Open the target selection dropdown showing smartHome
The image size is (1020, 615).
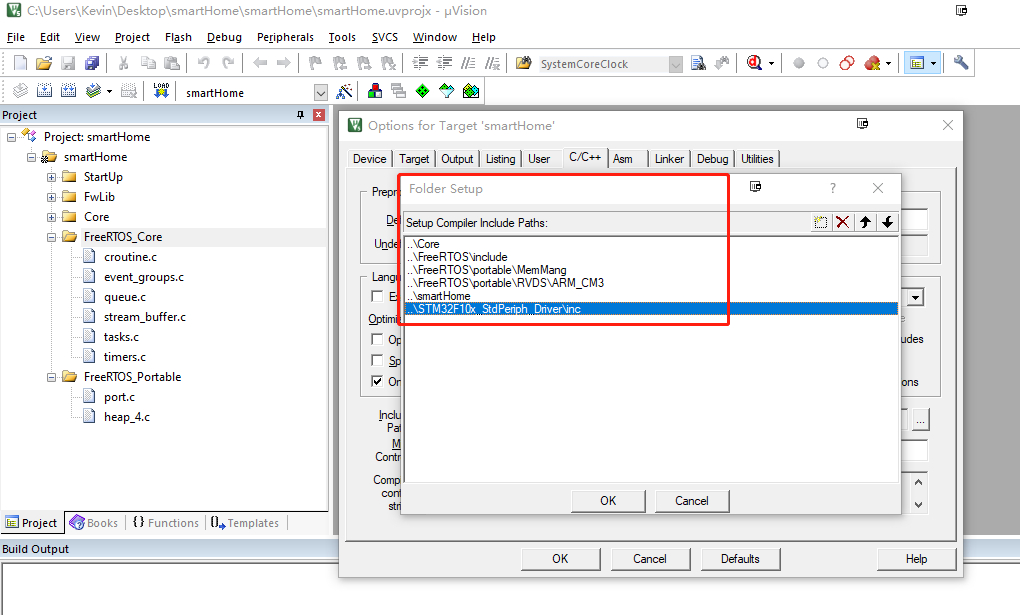click(320, 90)
